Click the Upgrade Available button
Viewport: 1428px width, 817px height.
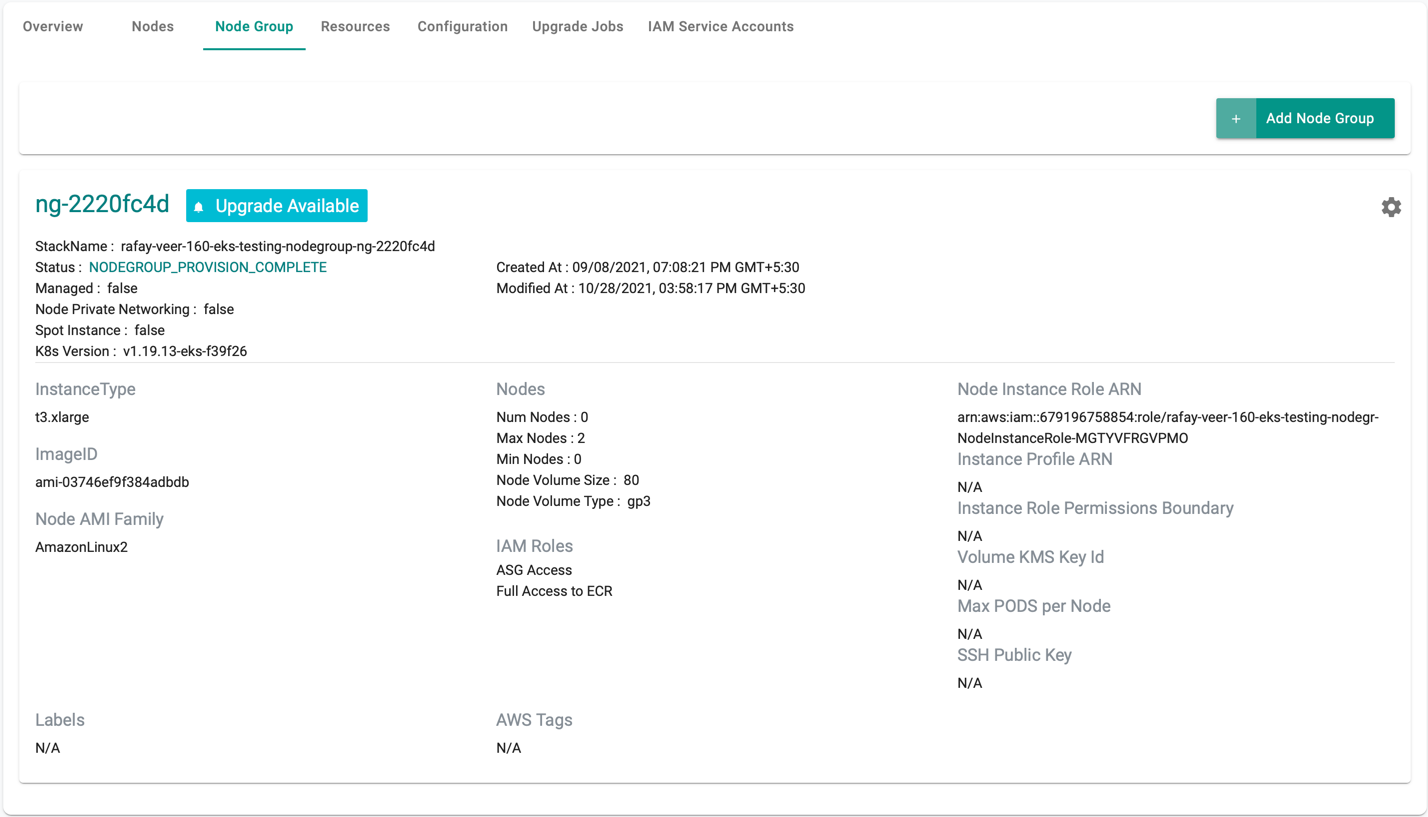(277, 206)
